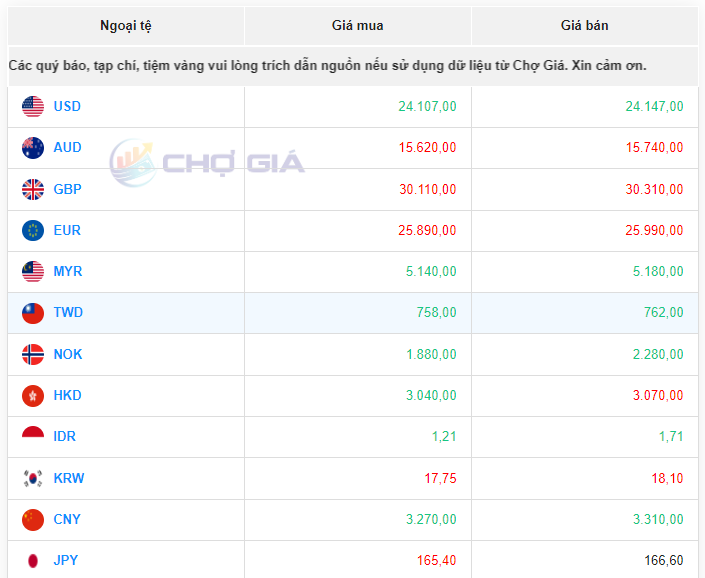The height and width of the screenshot is (578, 705).
Task: Click the IDR currency link
Action: click(x=65, y=437)
